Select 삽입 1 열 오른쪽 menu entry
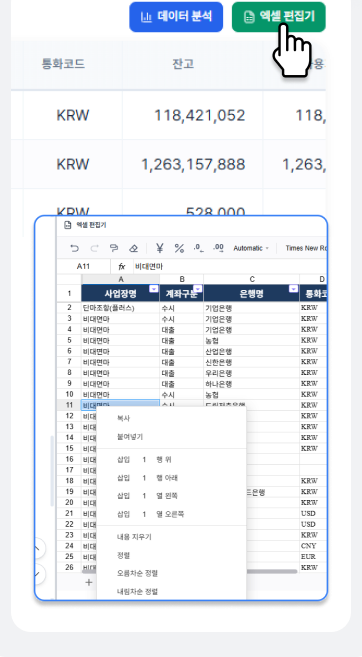362x657 pixels. [x=171, y=514]
